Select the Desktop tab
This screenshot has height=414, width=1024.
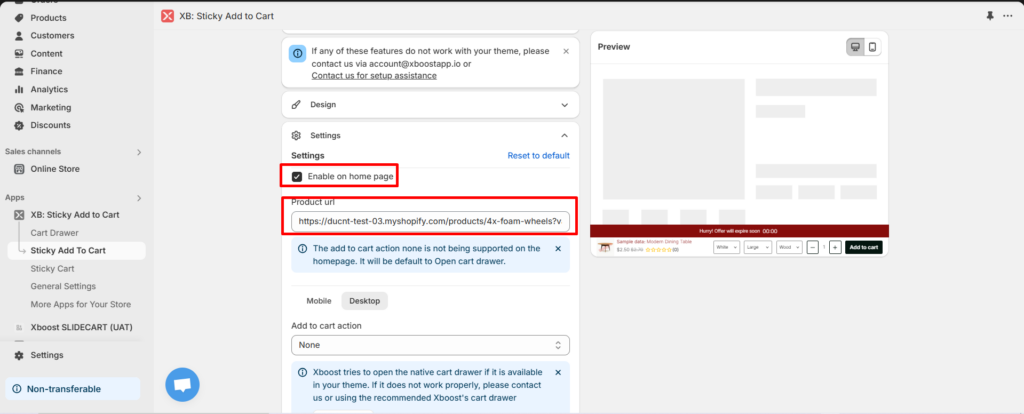point(365,300)
